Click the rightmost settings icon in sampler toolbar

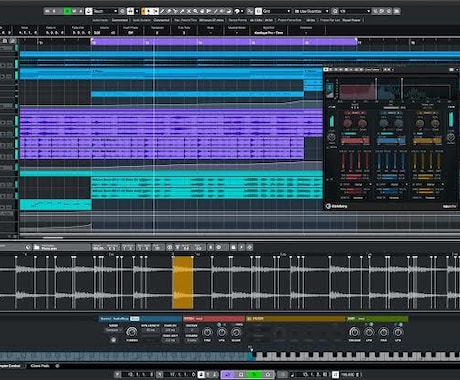point(249,247)
